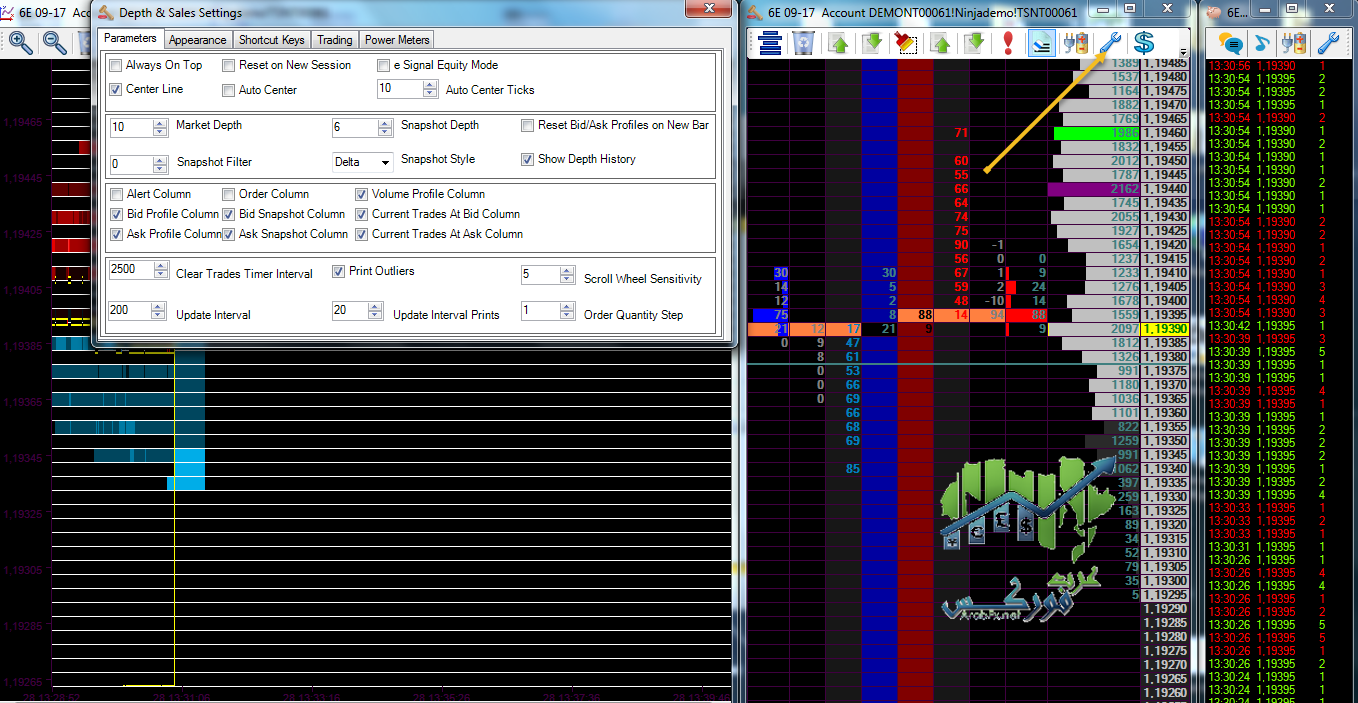The width and height of the screenshot is (1358, 703).
Task: Disable Current Trades At Bid Column
Action: click(x=362, y=214)
